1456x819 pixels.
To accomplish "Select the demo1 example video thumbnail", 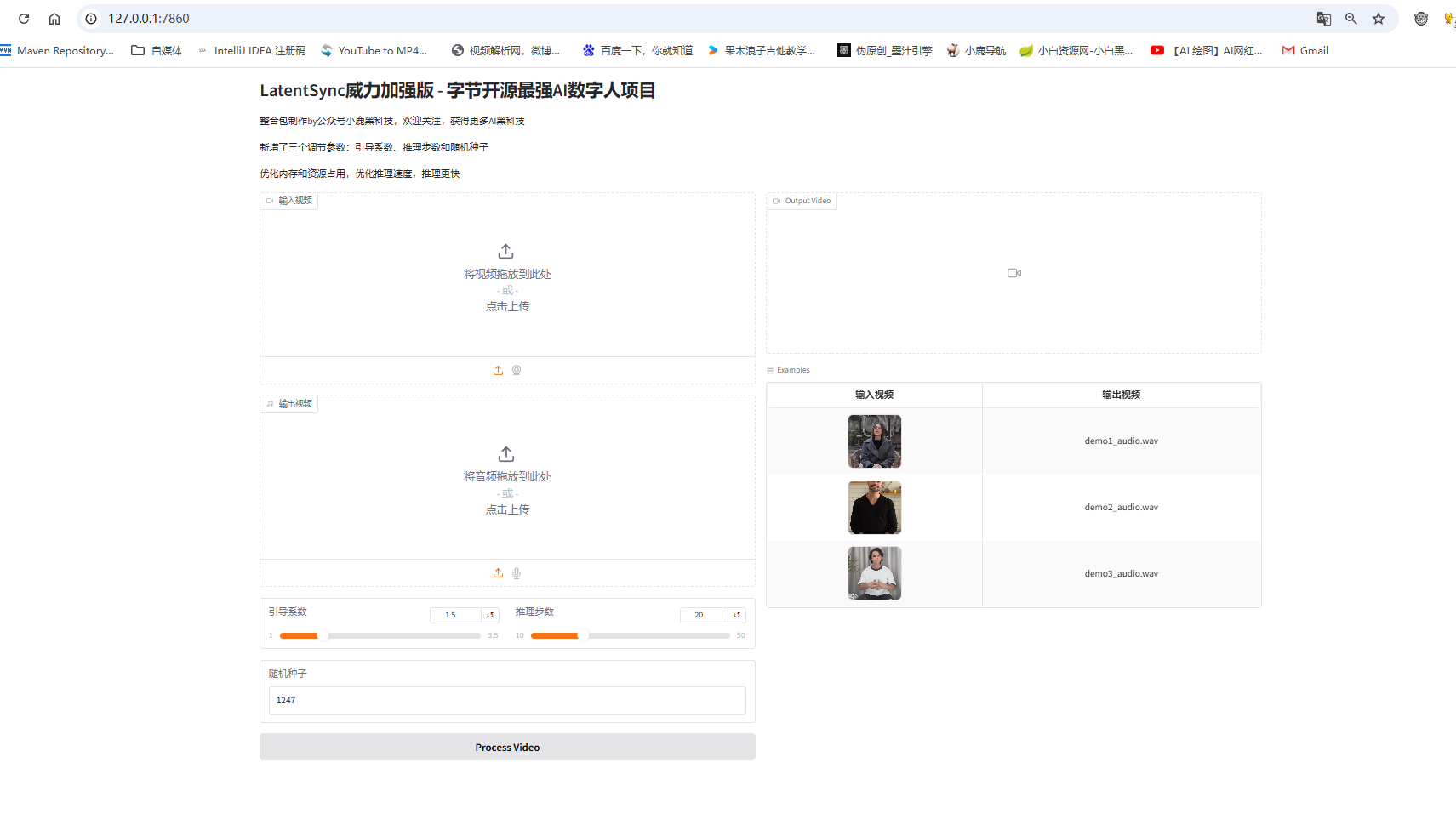I will pyautogui.click(x=875, y=441).
